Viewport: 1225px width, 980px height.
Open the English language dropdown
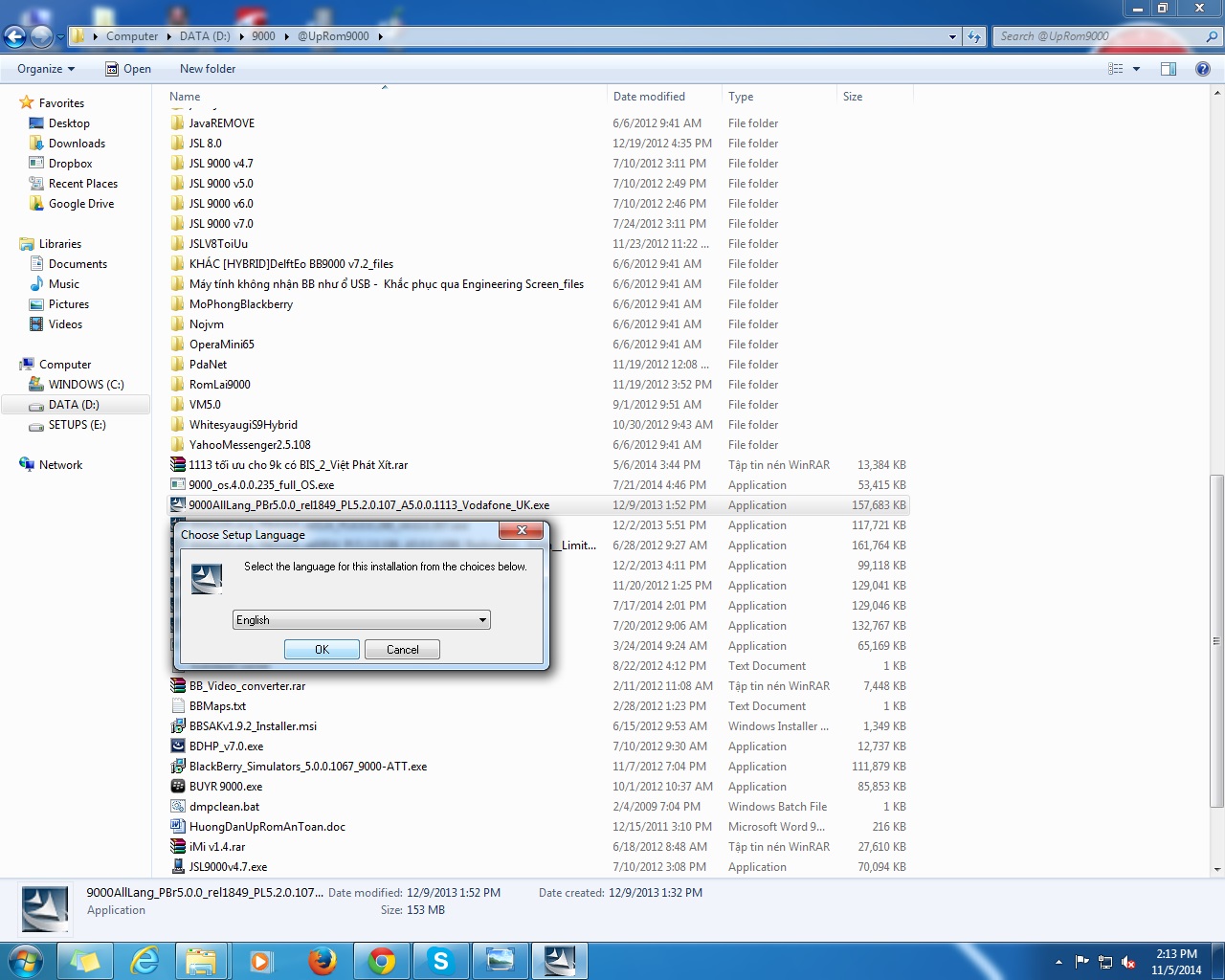362,620
